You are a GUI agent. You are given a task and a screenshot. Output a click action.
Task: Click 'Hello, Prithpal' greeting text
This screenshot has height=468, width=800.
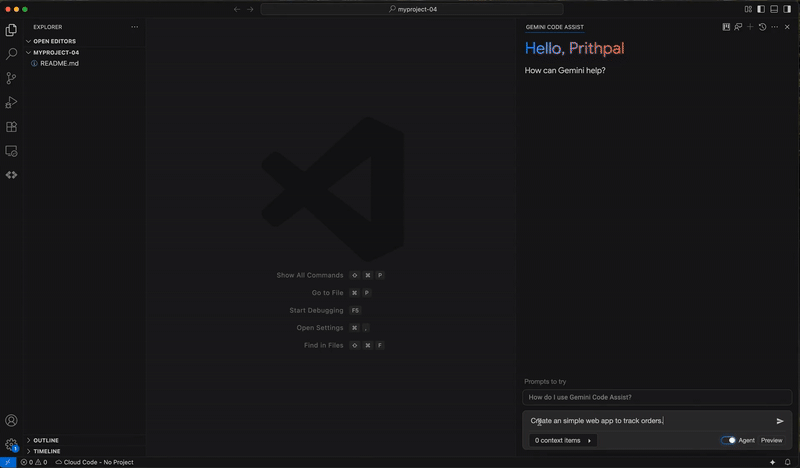(x=574, y=48)
